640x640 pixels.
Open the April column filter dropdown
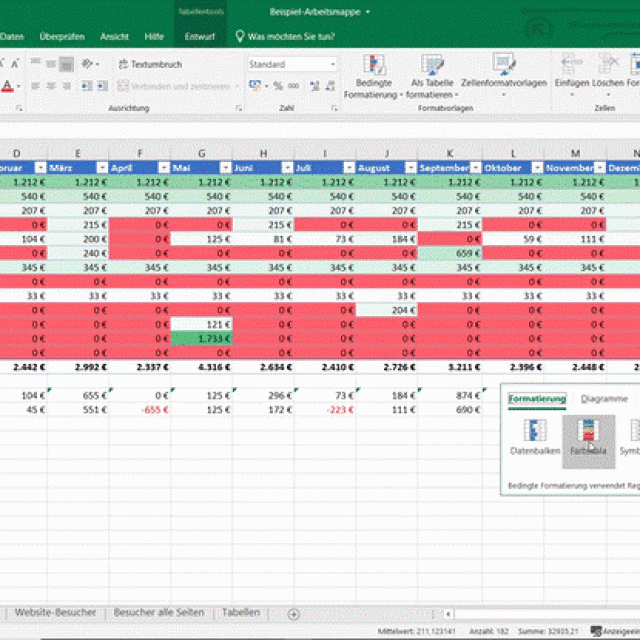(x=164, y=168)
